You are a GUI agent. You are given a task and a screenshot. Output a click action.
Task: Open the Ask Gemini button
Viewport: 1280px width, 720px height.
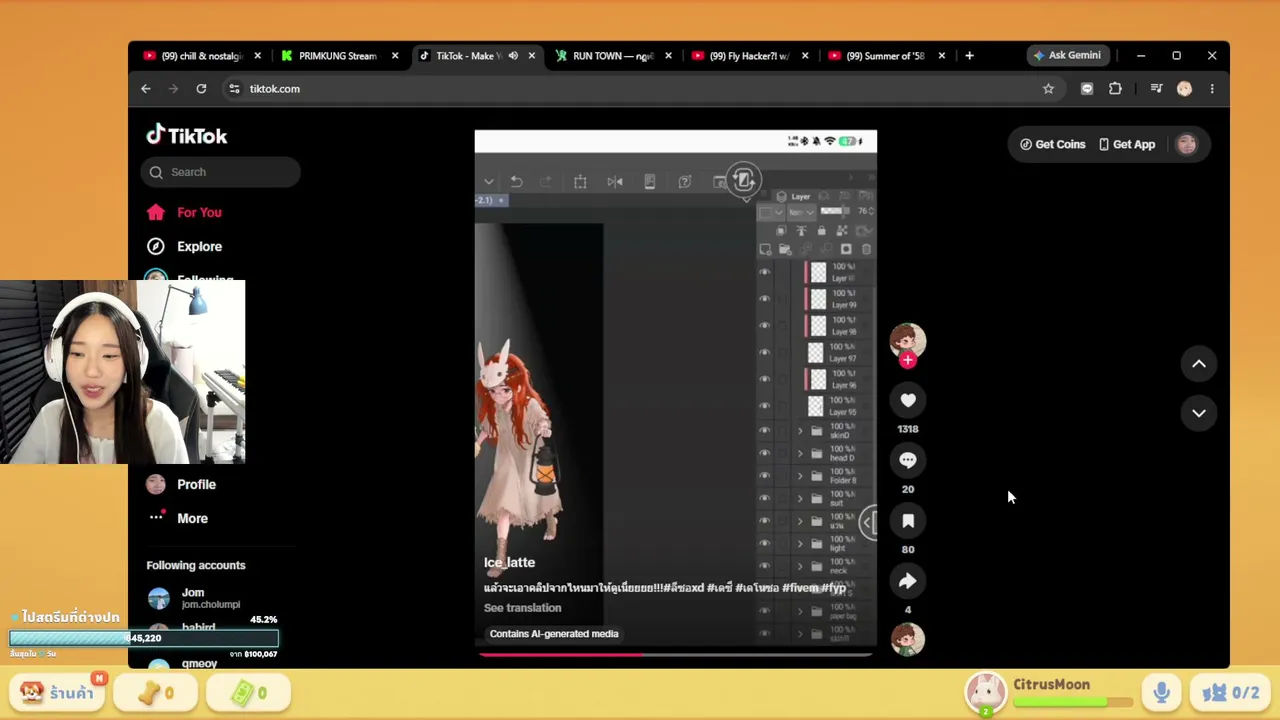pos(1067,56)
